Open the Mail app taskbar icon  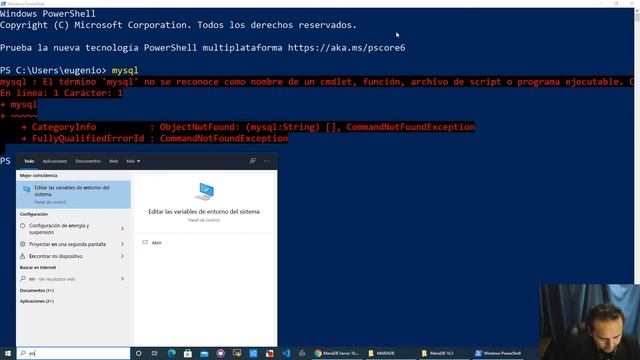coord(204,353)
